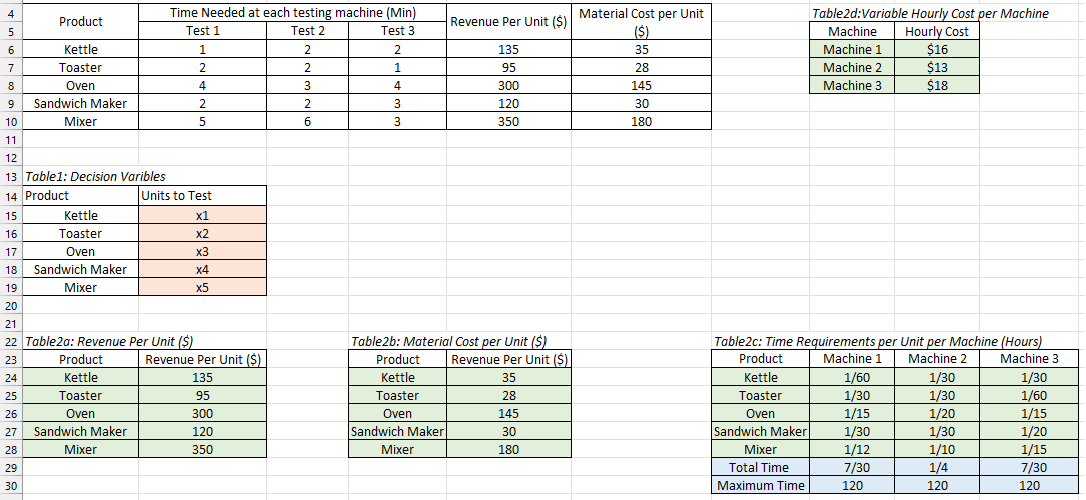1086x500 pixels.
Task: Click the 'Table2c: Time Requirements per Unit per Machine (Hours)' title
Action: point(878,341)
